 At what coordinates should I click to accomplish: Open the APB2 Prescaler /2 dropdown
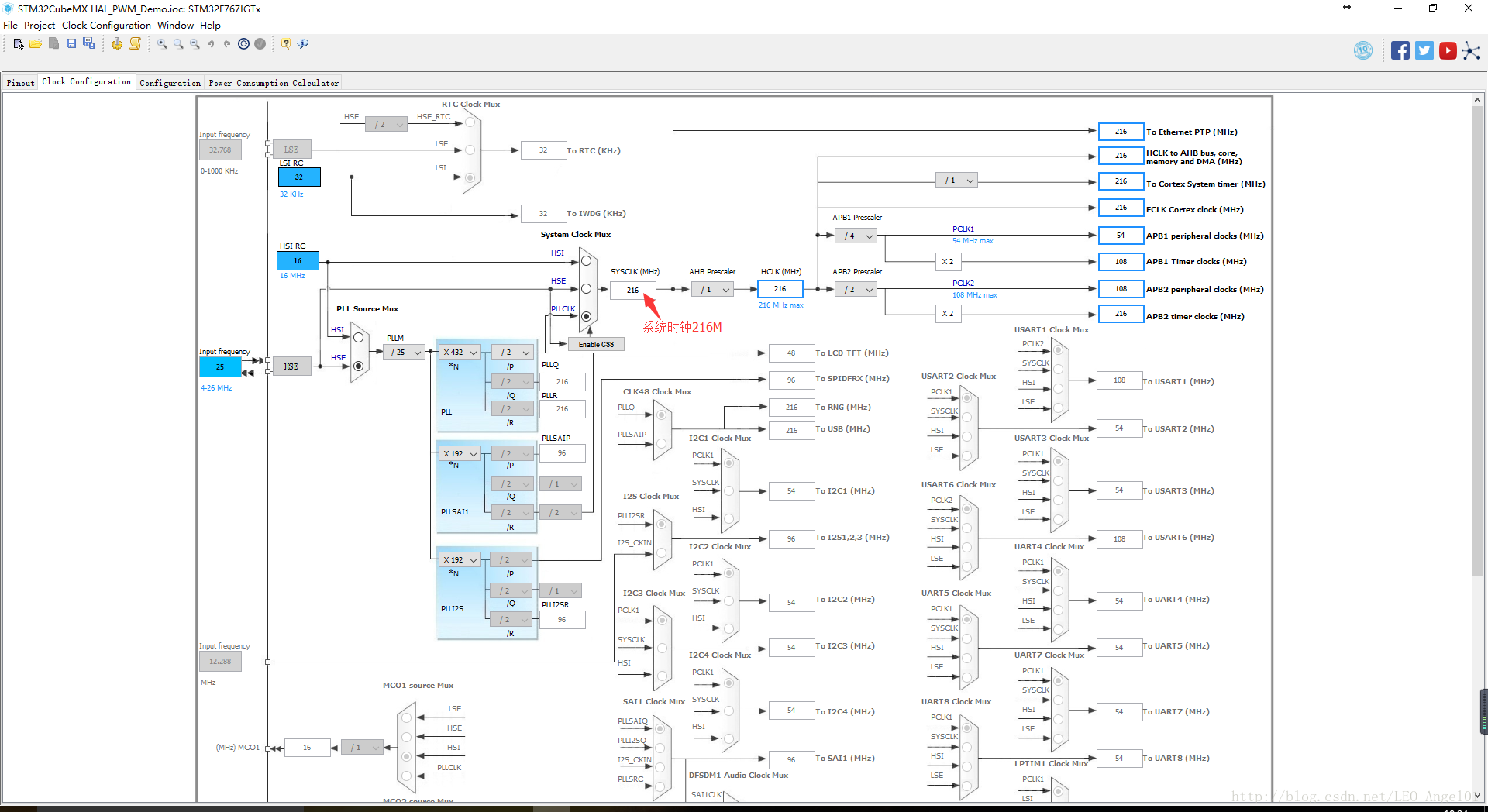tap(856, 290)
